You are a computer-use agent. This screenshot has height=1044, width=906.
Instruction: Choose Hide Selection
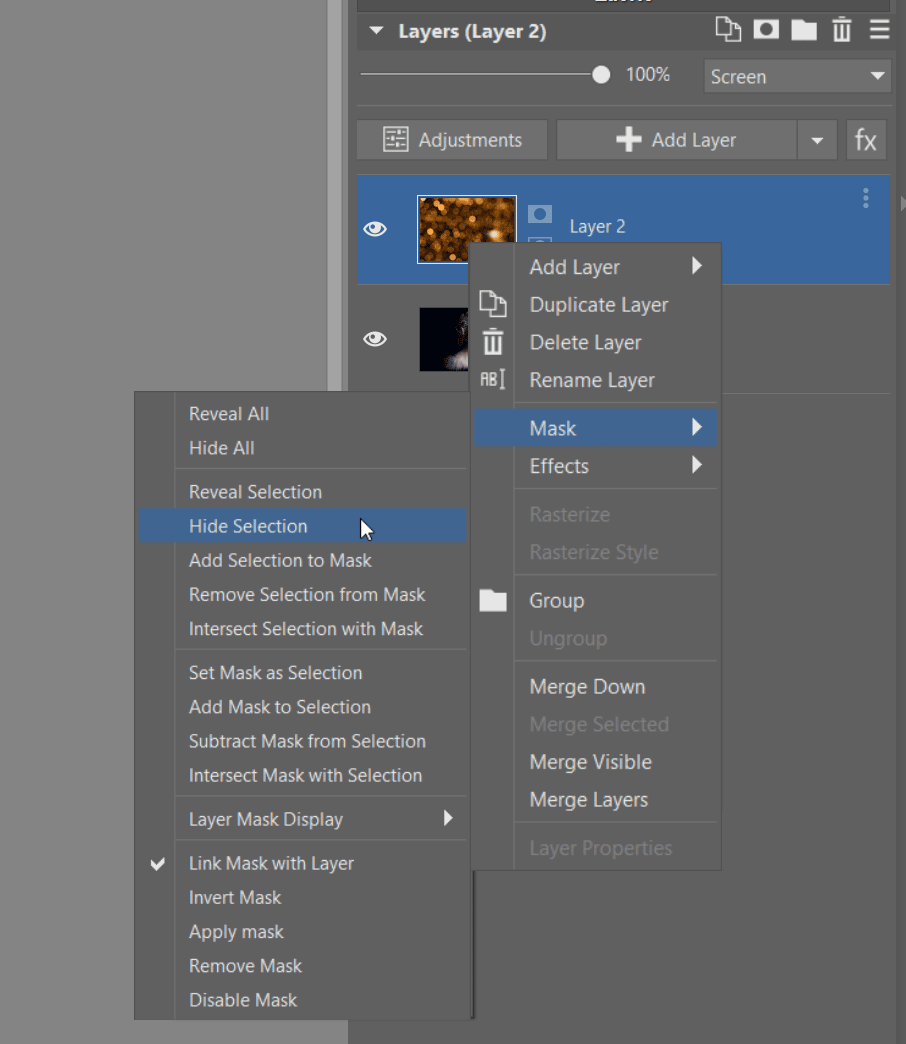(302, 526)
